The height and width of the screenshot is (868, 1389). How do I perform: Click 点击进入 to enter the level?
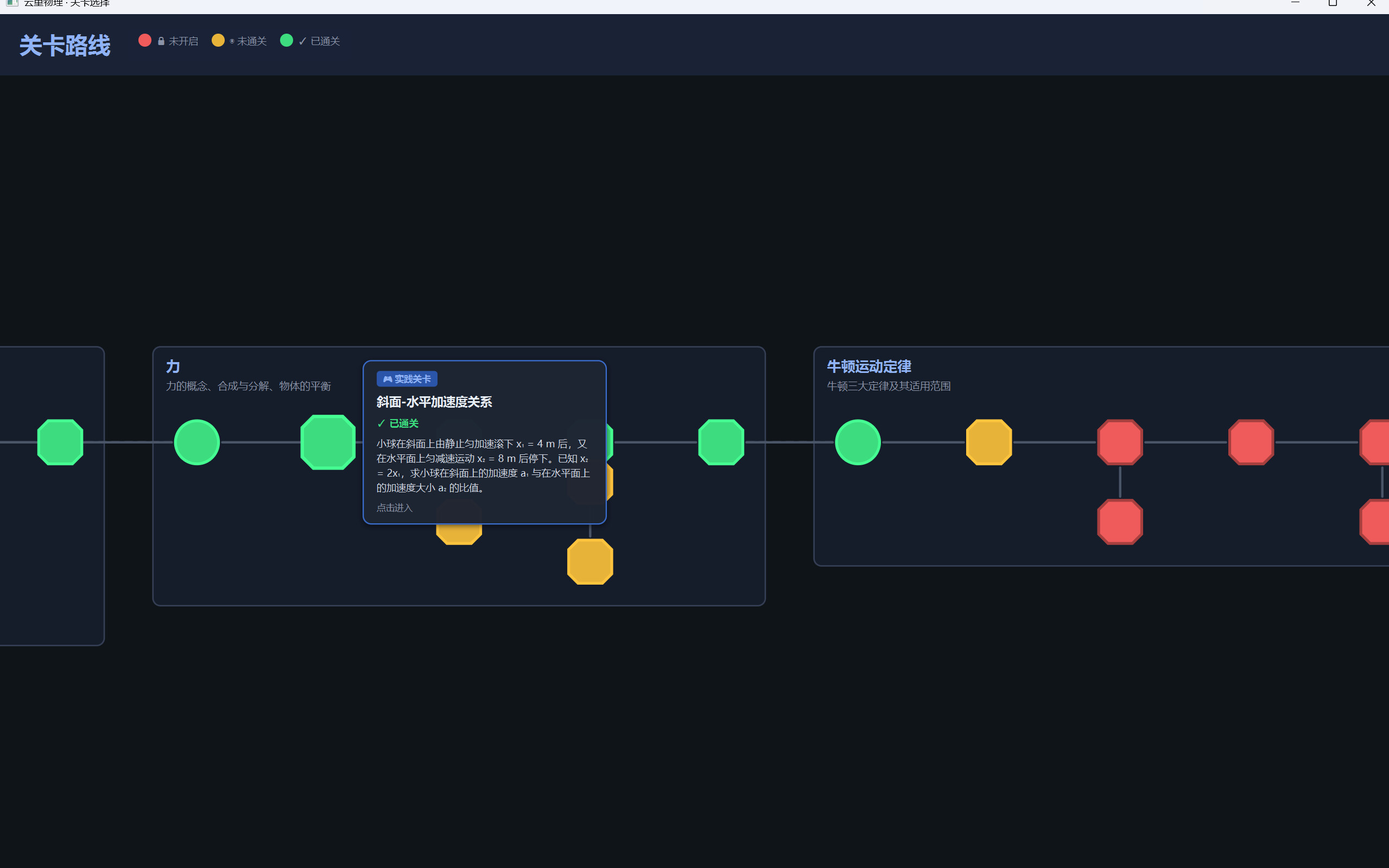click(394, 508)
